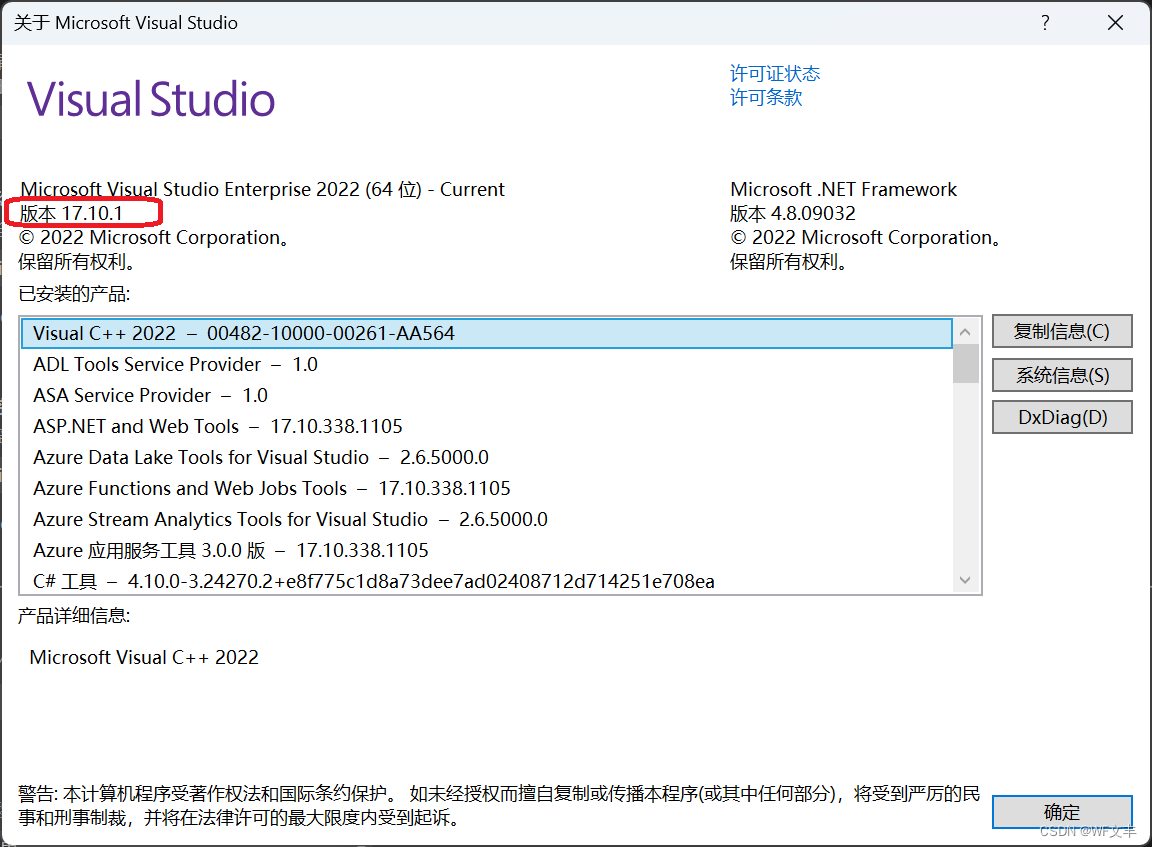Close the About Visual Studio dialog
The image size is (1152, 847).
1115,23
